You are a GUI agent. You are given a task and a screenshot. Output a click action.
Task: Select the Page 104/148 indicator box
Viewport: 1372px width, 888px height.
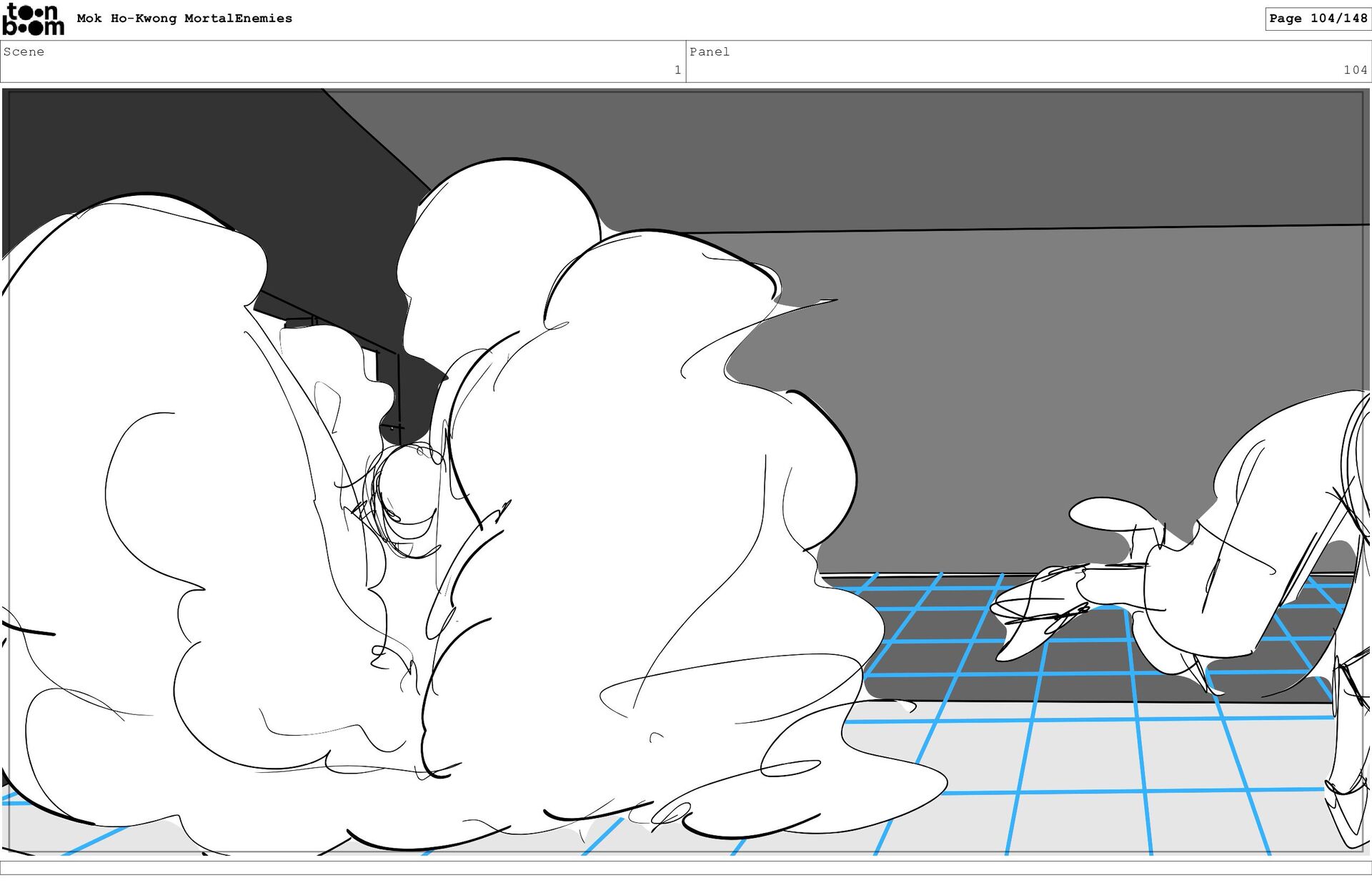(1318, 19)
